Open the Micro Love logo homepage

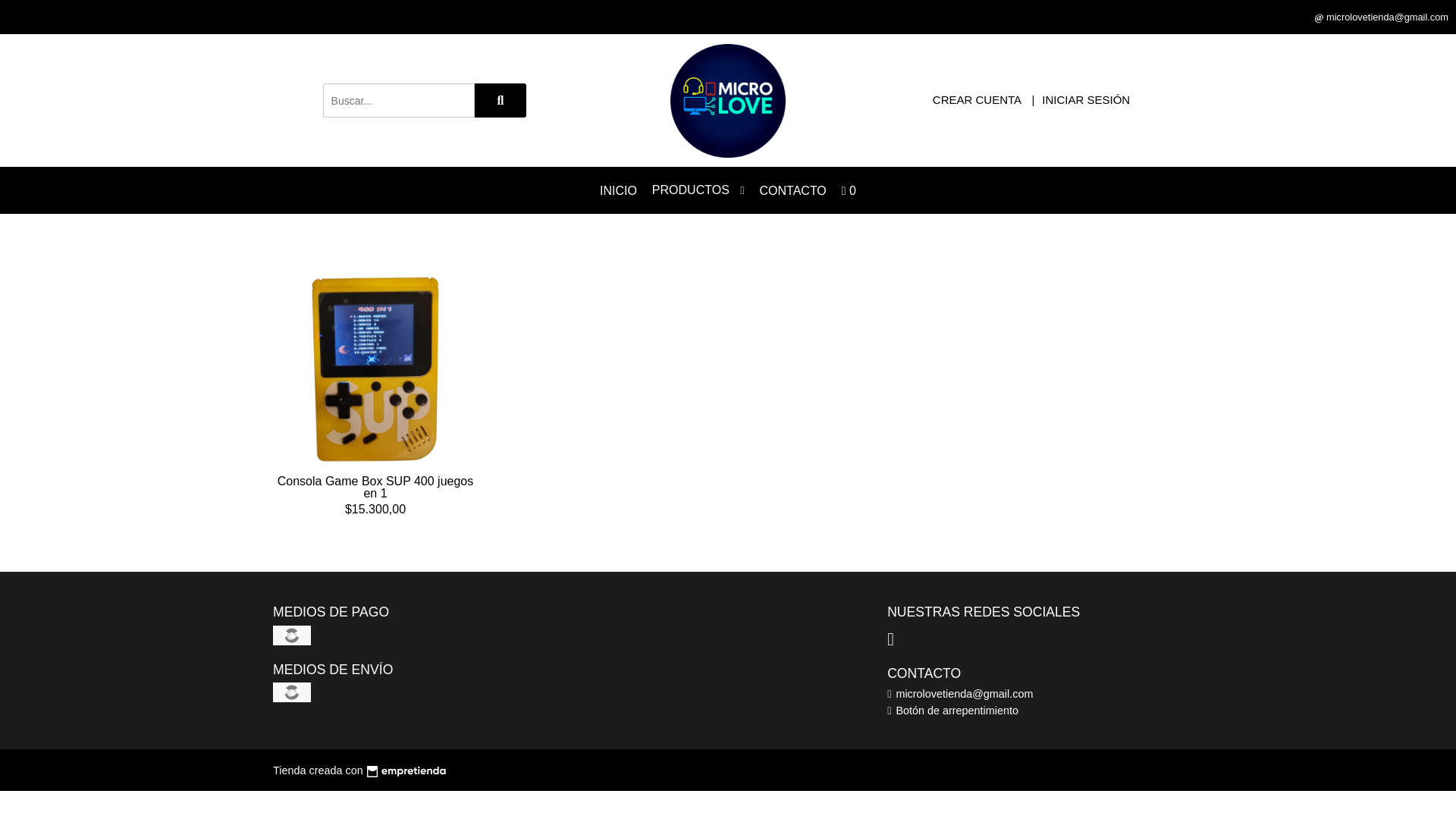pos(728,101)
